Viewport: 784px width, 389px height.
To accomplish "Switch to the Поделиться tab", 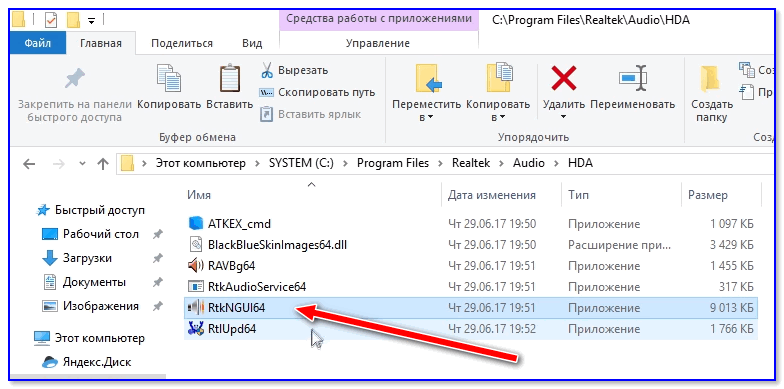I will tap(182, 44).
